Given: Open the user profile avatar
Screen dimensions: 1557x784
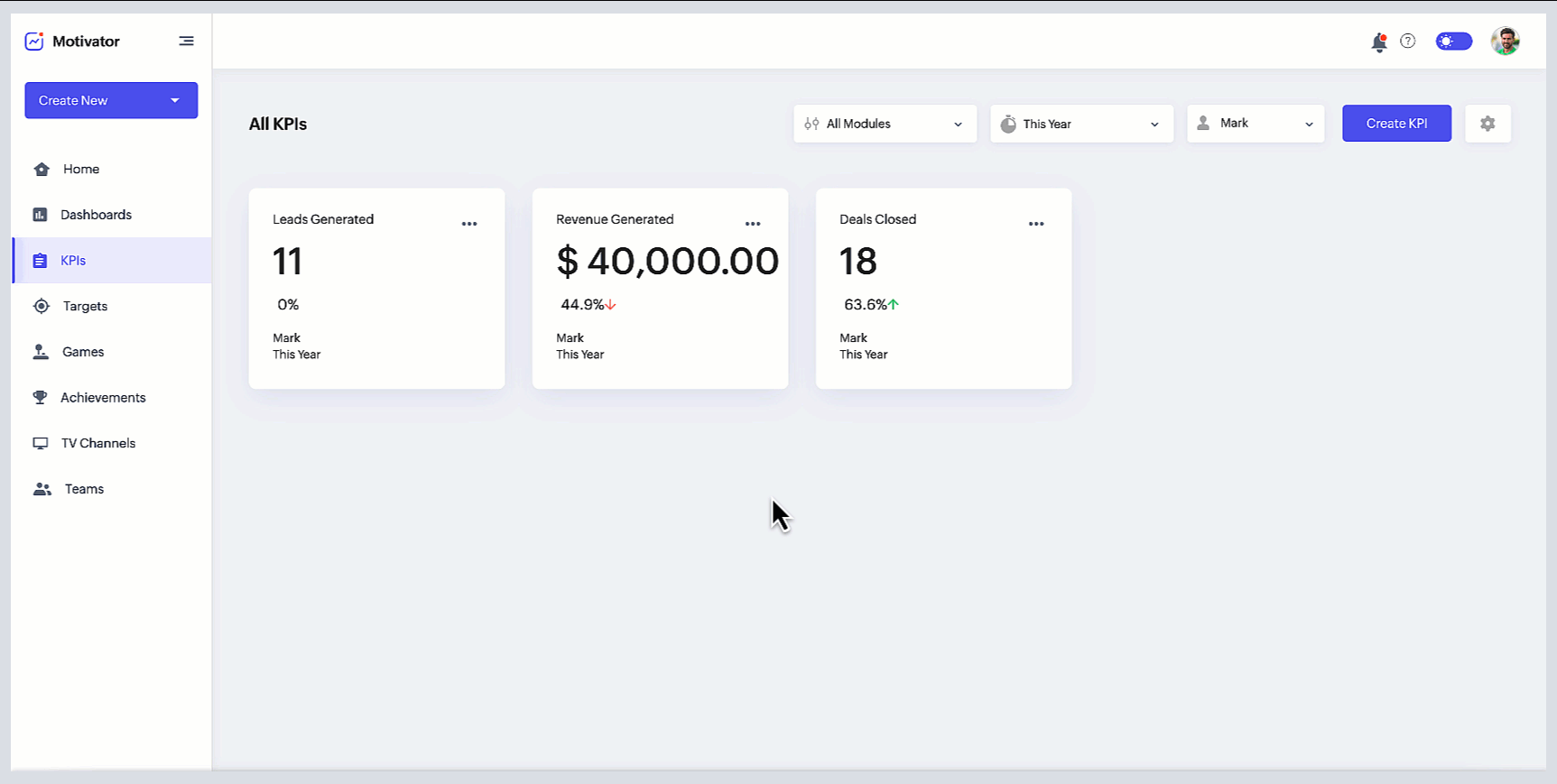Looking at the screenshot, I should coord(1505,42).
